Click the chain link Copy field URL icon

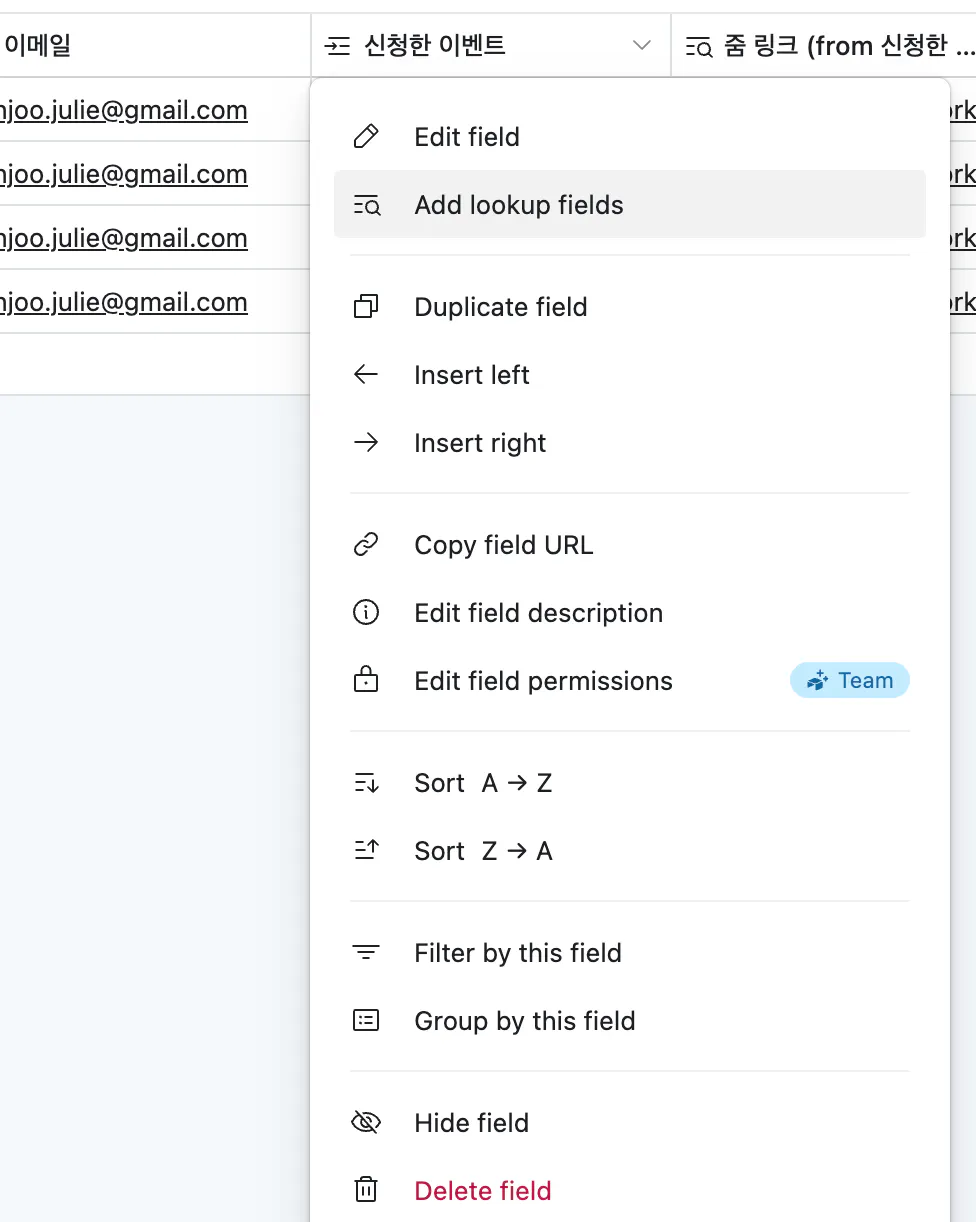[x=367, y=545]
